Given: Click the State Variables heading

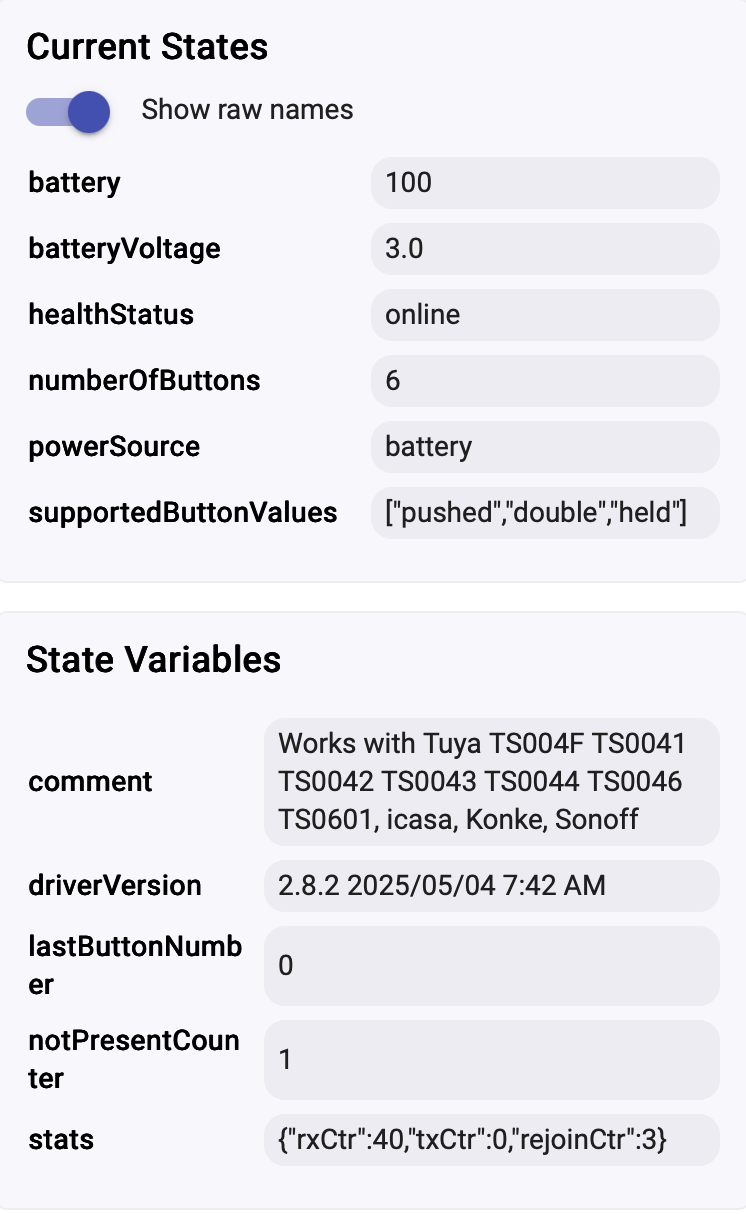Looking at the screenshot, I should (153, 659).
